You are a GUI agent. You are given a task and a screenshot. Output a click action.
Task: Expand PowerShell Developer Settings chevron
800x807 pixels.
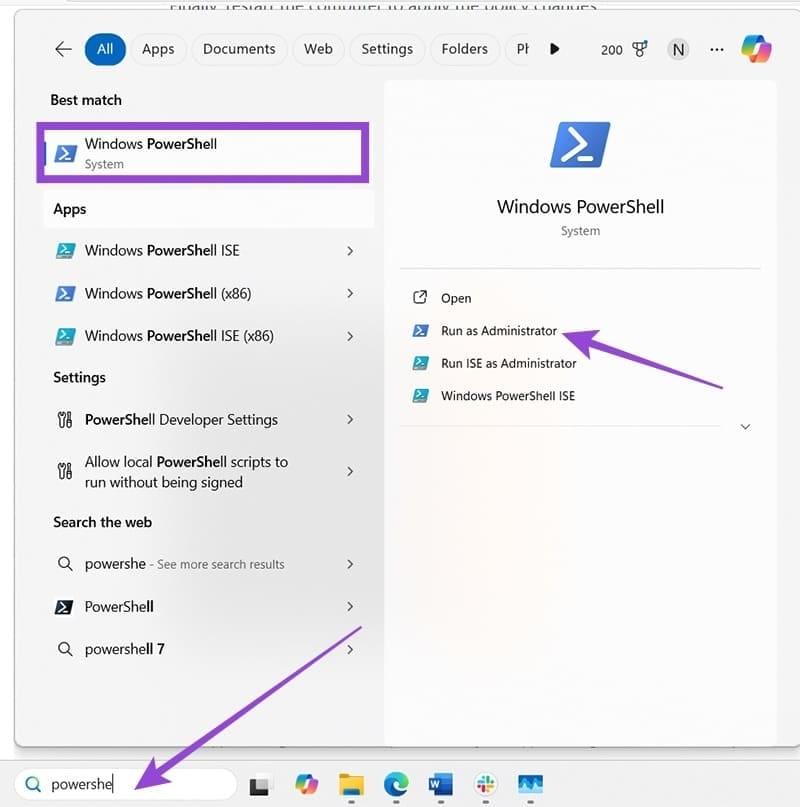pos(350,419)
